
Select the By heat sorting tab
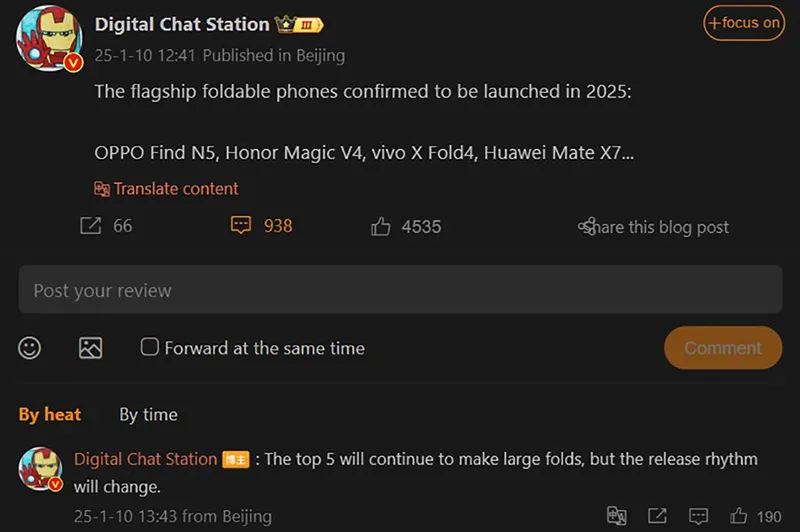coord(50,414)
